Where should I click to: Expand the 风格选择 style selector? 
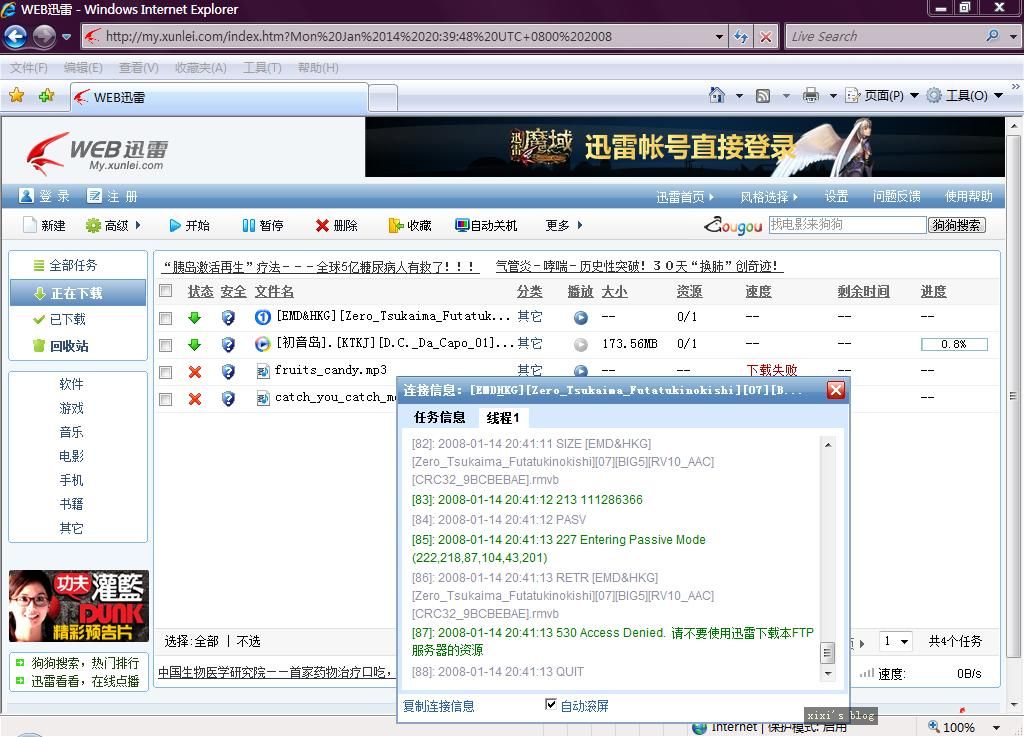(x=769, y=196)
